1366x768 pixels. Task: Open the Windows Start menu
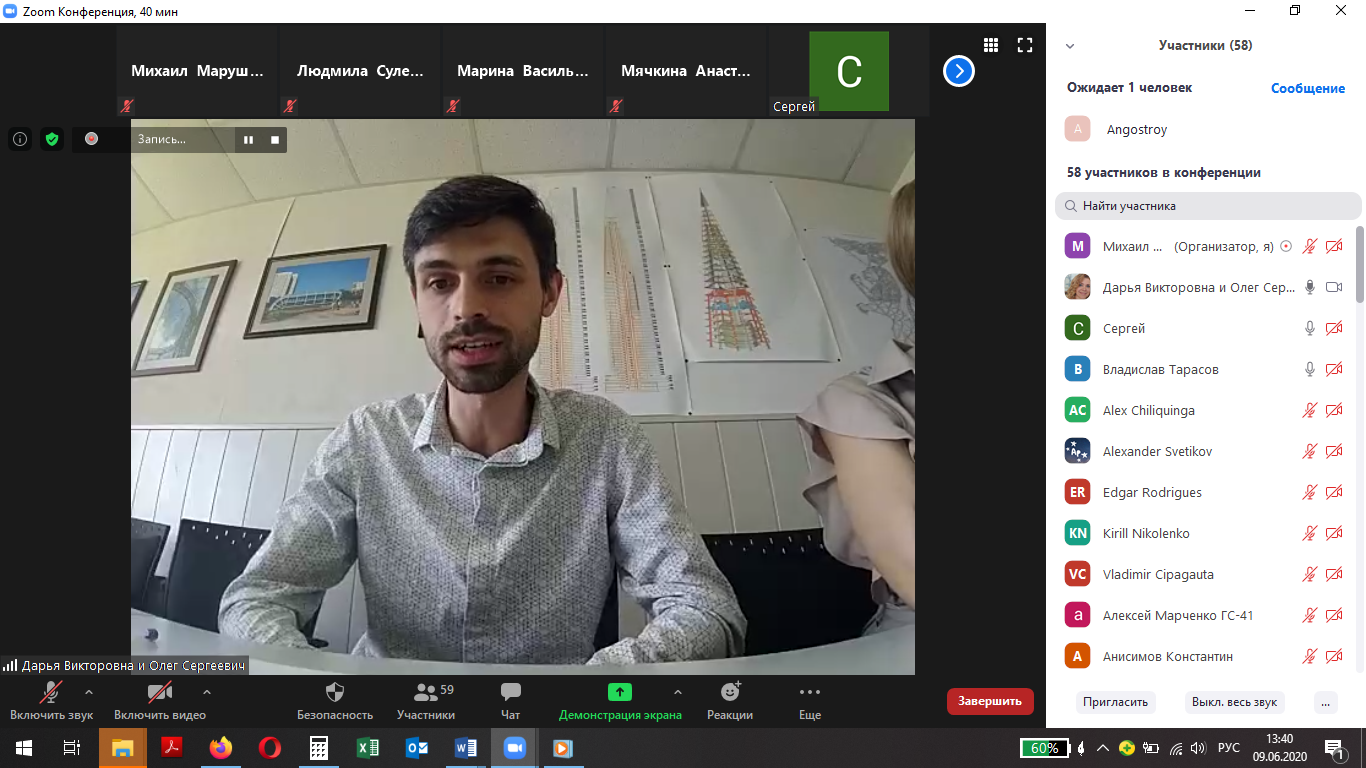[24, 747]
